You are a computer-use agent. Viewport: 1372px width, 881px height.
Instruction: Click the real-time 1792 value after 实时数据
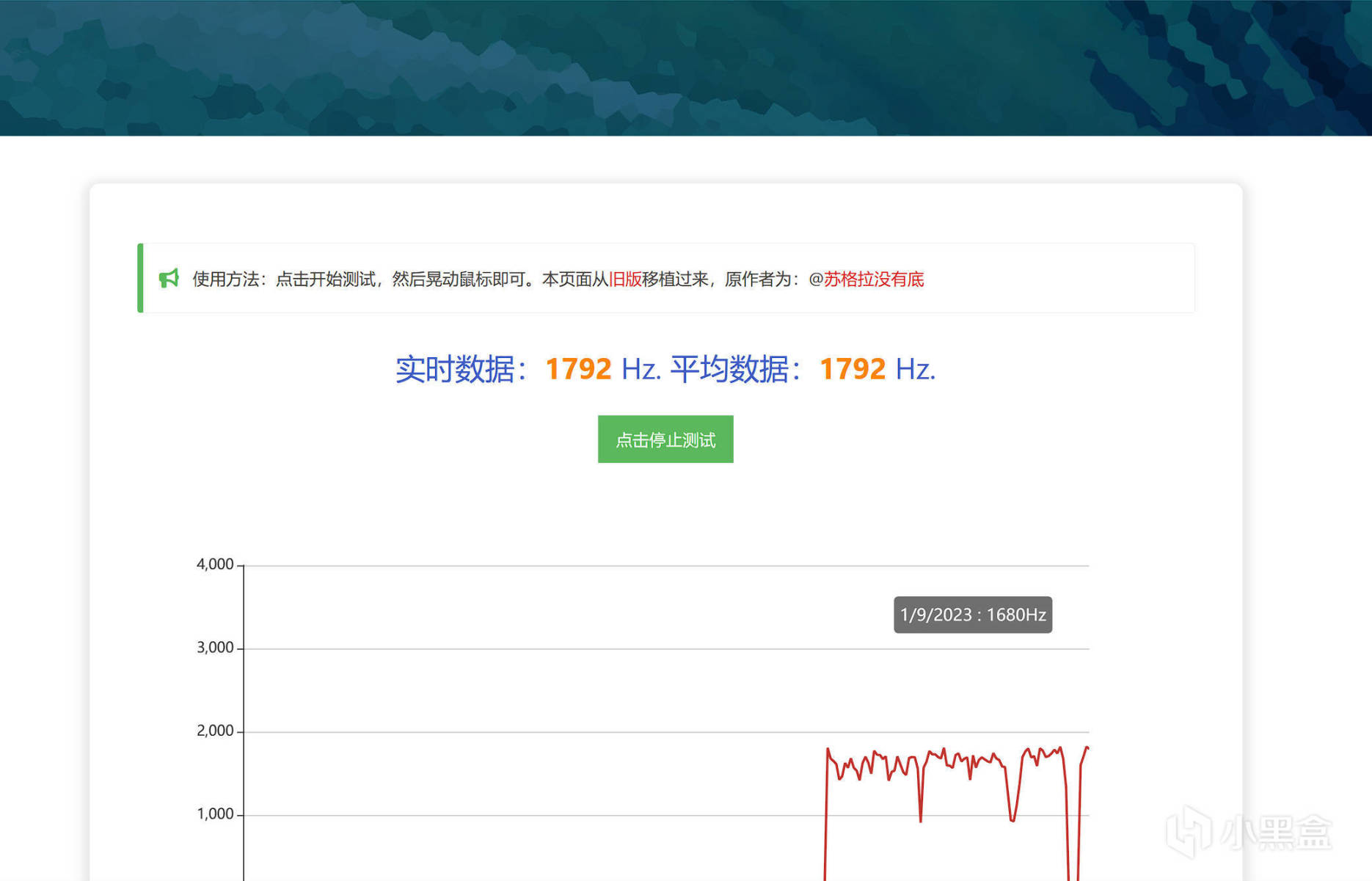[578, 369]
